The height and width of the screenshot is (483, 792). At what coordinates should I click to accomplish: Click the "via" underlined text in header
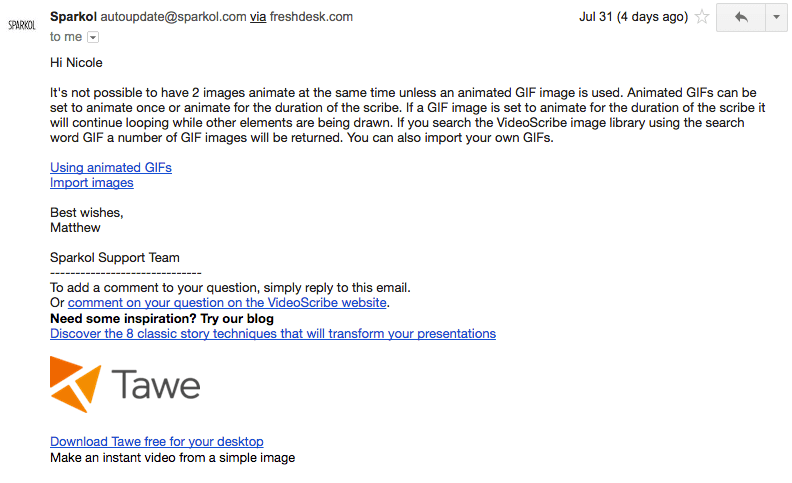258,17
